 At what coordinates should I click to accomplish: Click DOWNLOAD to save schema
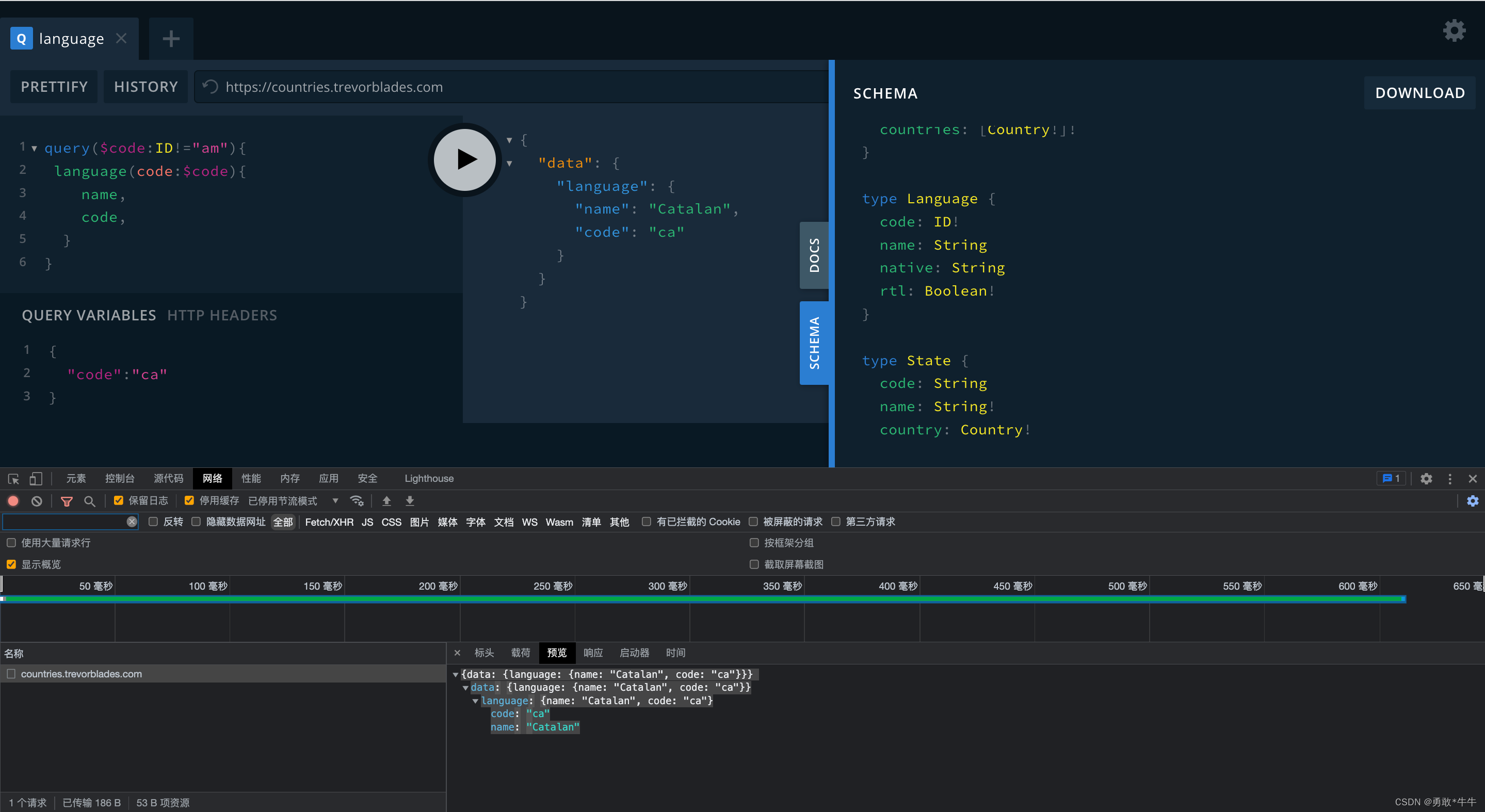[1421, 92]
